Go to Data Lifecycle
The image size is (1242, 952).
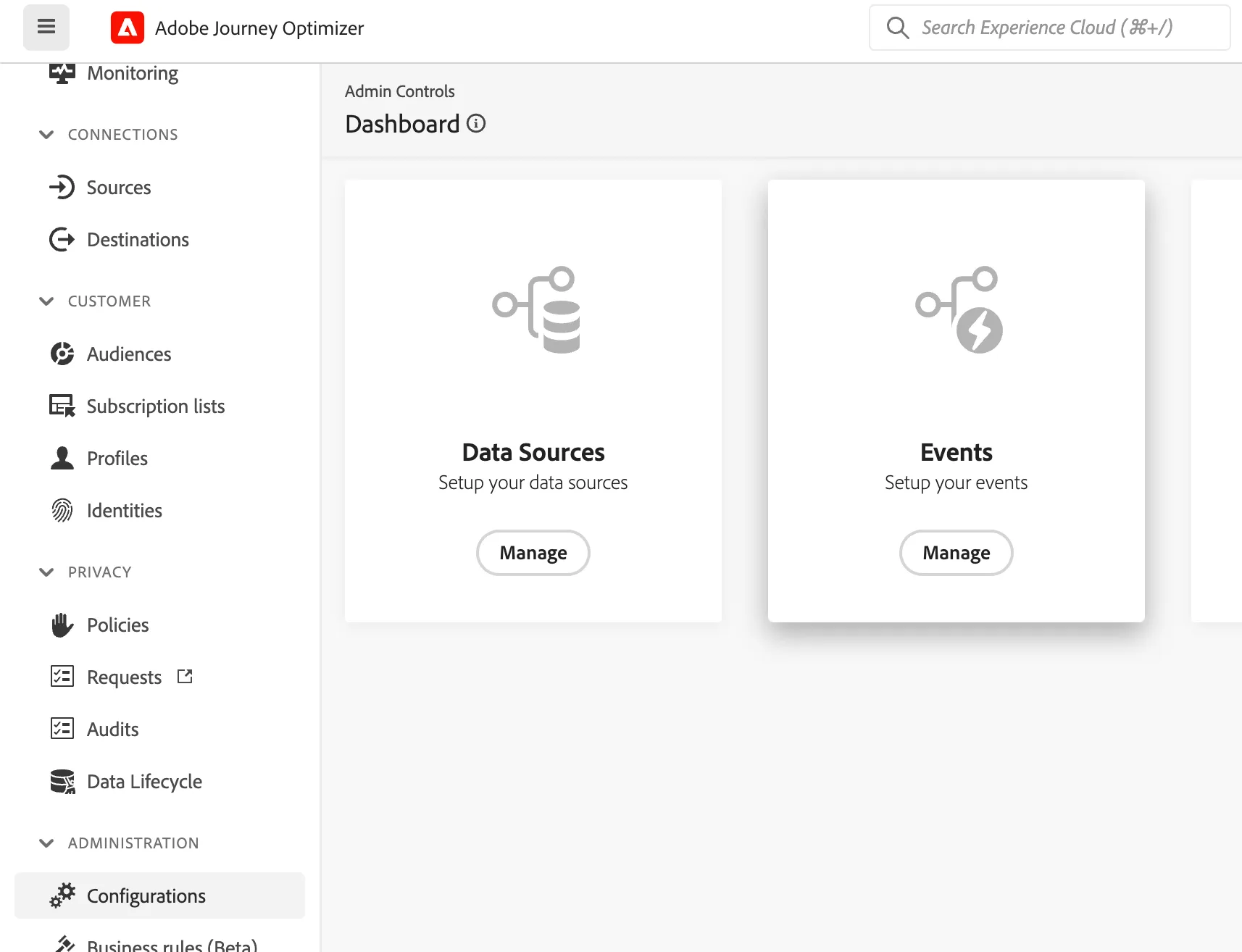(x=144, y=782)
